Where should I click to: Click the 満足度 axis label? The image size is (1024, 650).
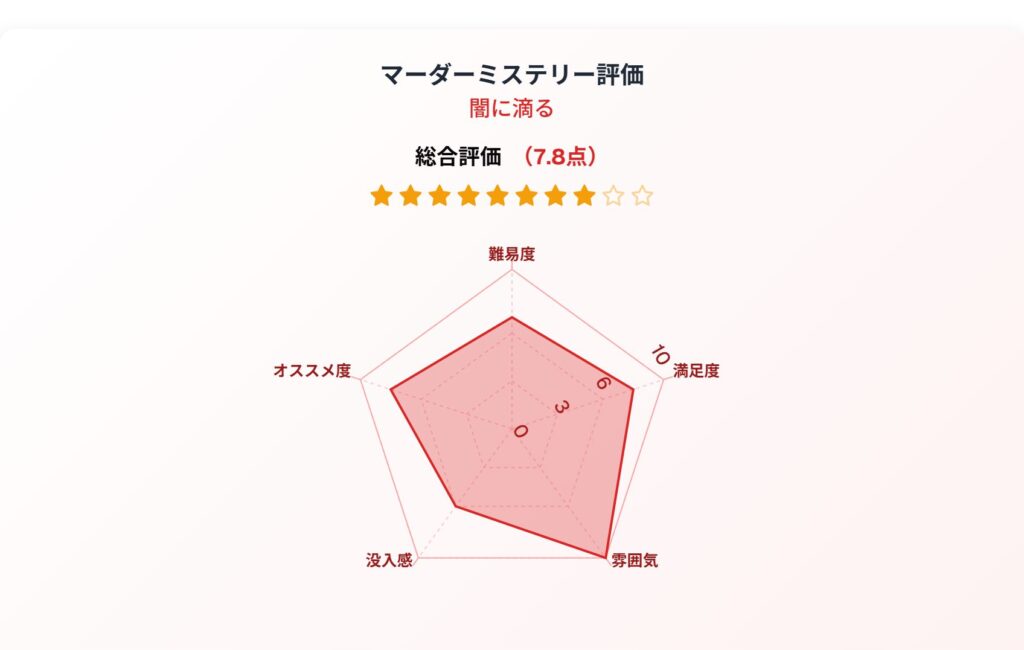pyautogui.click(x=696, y=370)
